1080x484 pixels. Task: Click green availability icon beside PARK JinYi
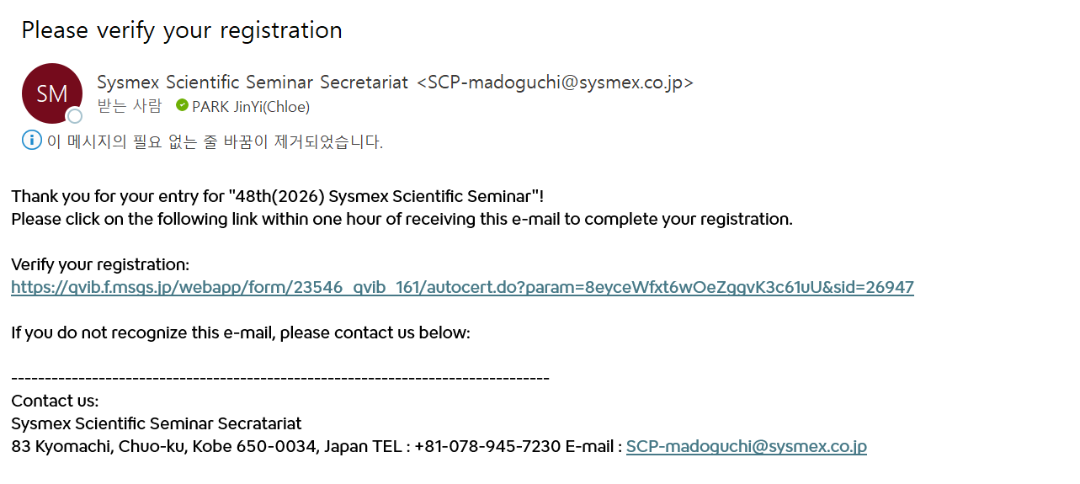point(182,106)
